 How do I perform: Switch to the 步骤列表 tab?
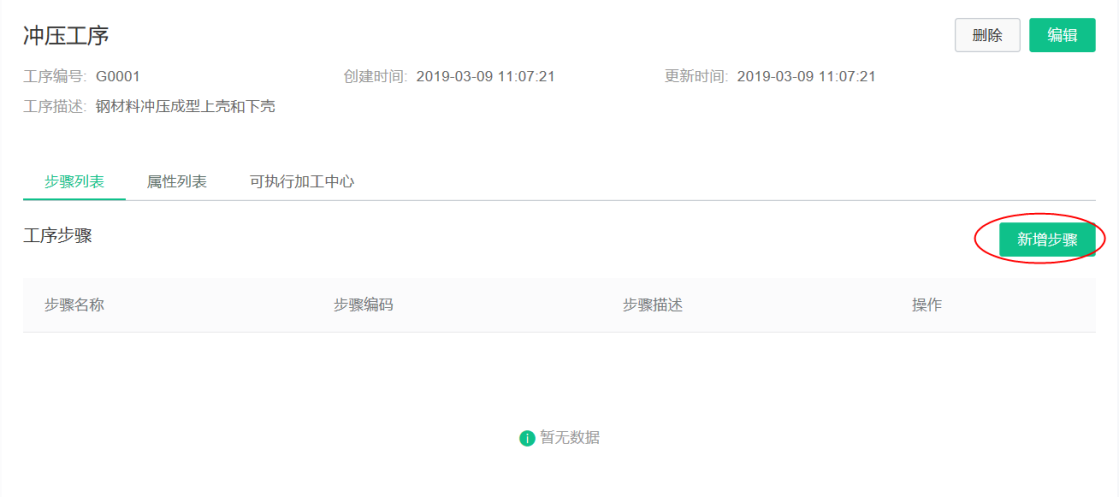click(x=74, y=181)
